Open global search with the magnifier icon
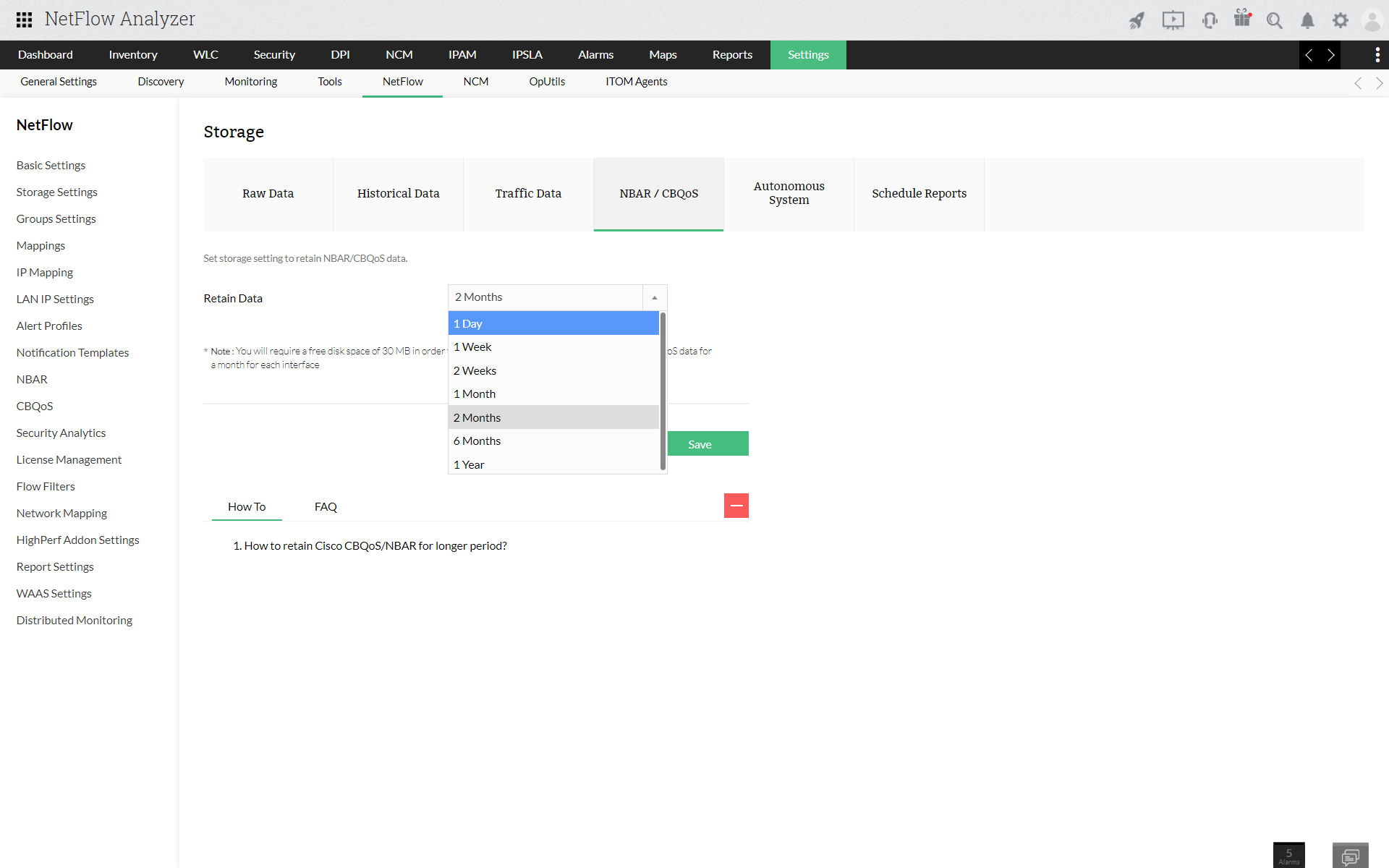 1275,20
